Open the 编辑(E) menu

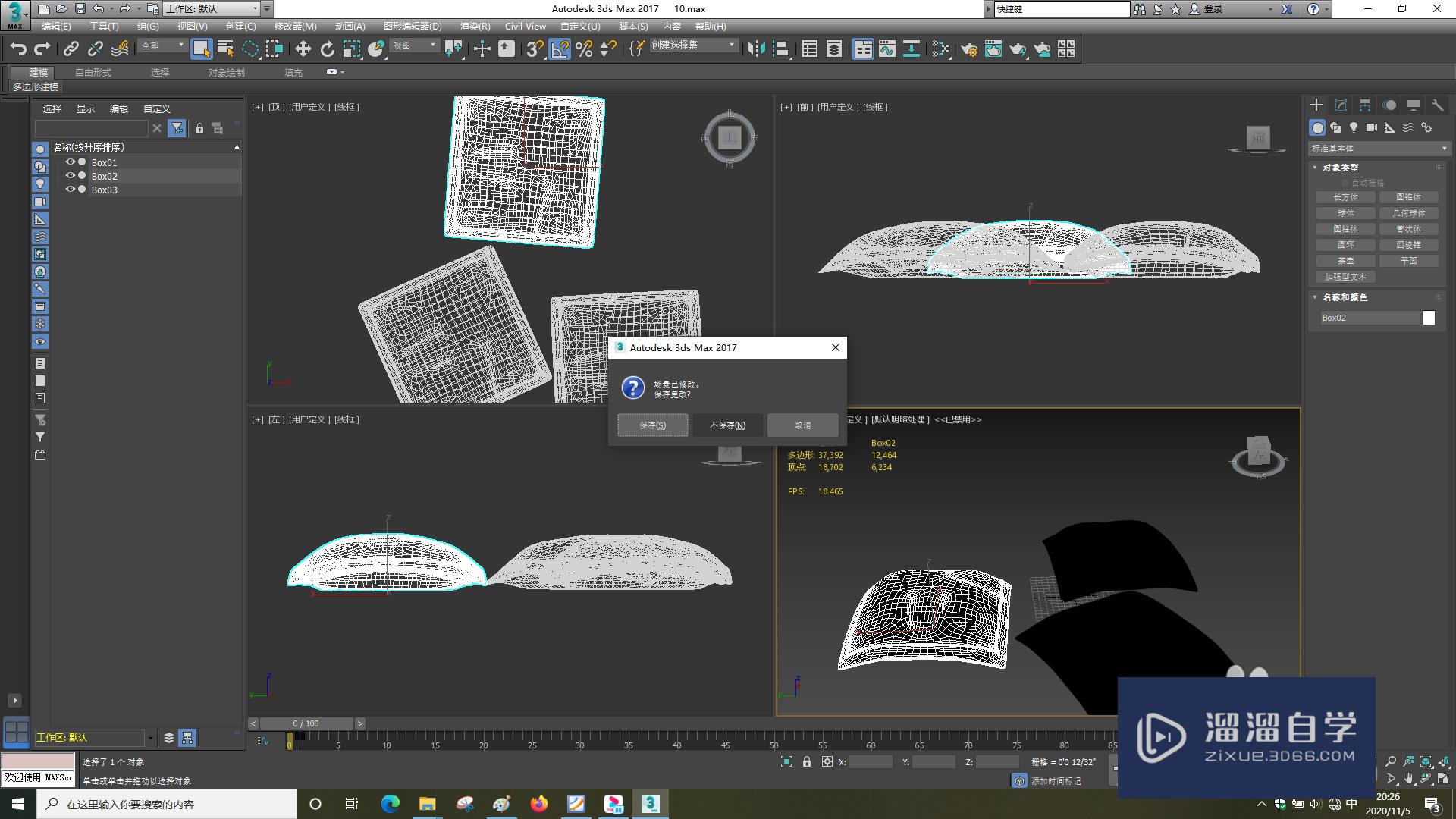56,27
